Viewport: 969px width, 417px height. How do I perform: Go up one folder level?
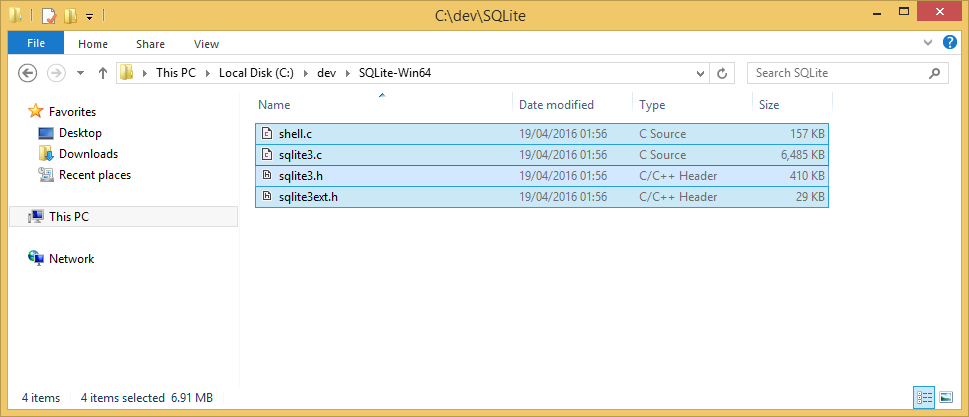tap(103, 73)
